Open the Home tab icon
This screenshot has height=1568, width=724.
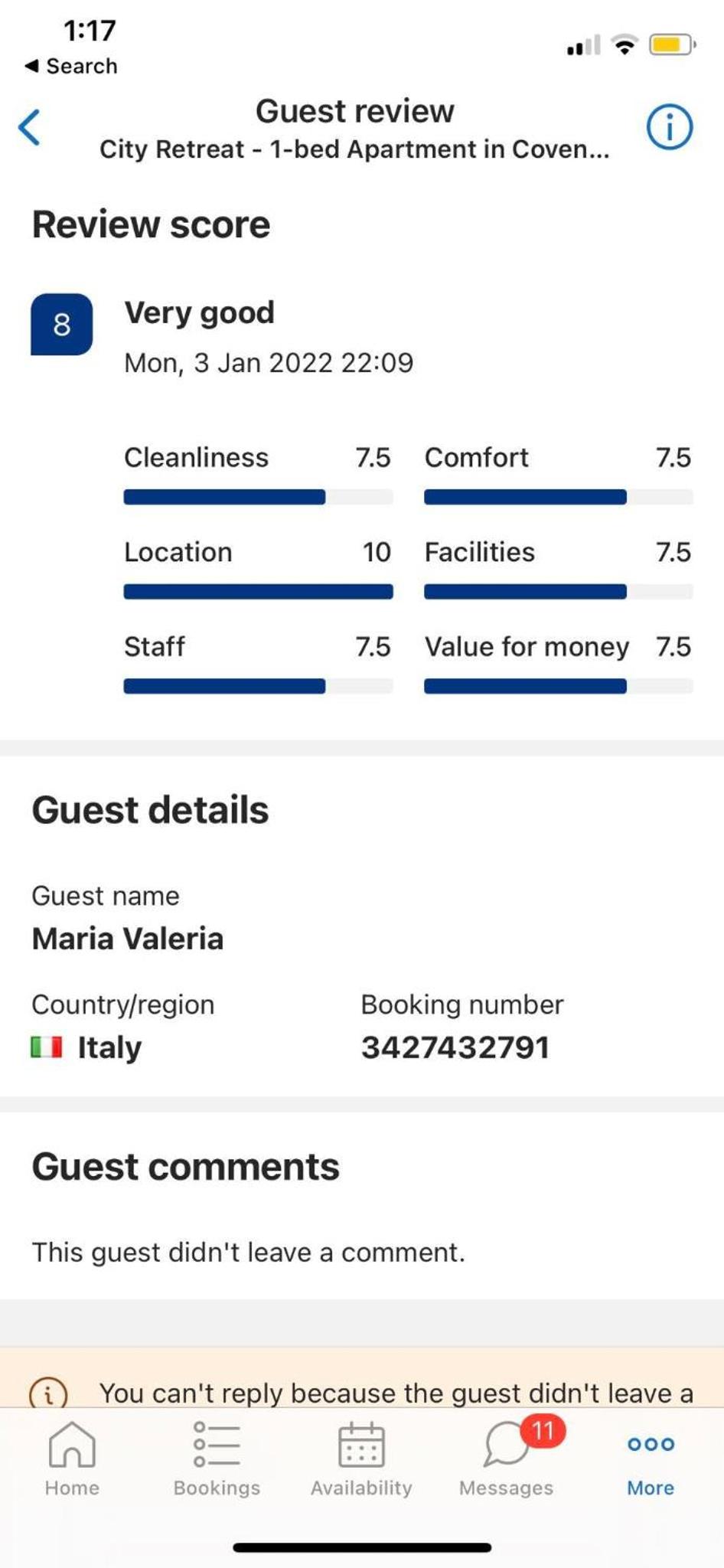(72, 1445)
